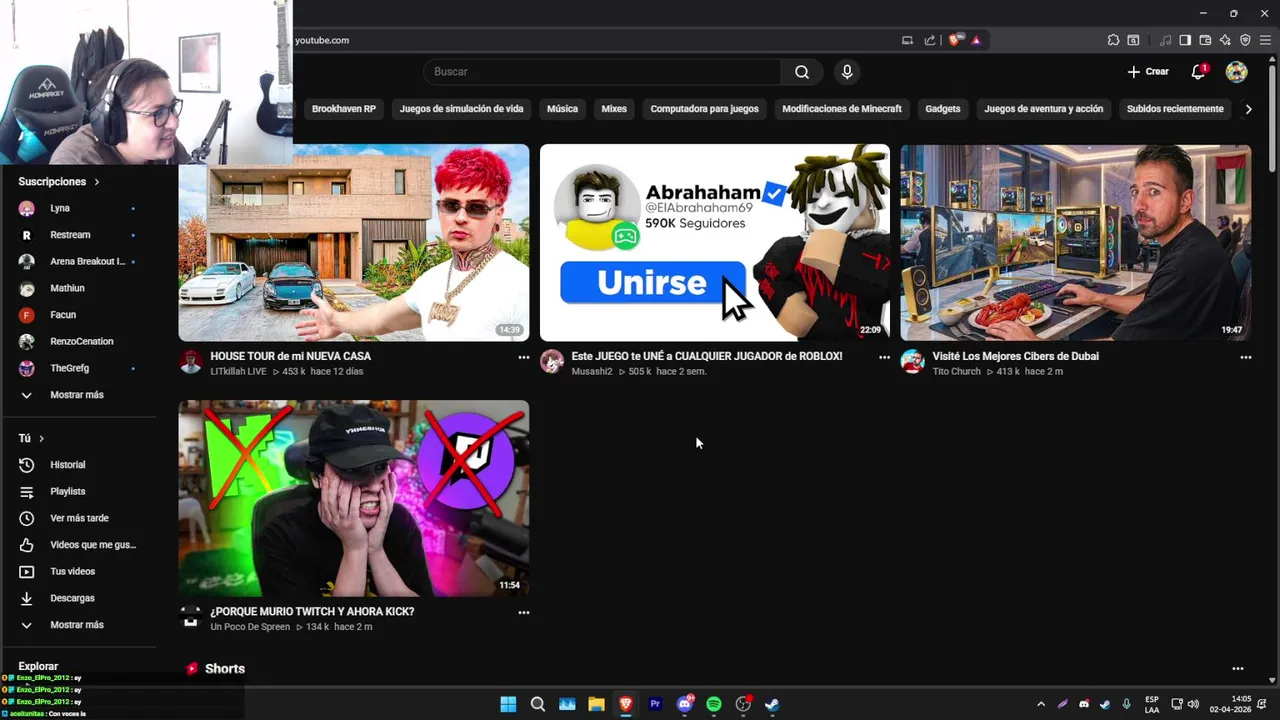Open the Abrahaham Roblox video thumbnail

click(715, 243)
